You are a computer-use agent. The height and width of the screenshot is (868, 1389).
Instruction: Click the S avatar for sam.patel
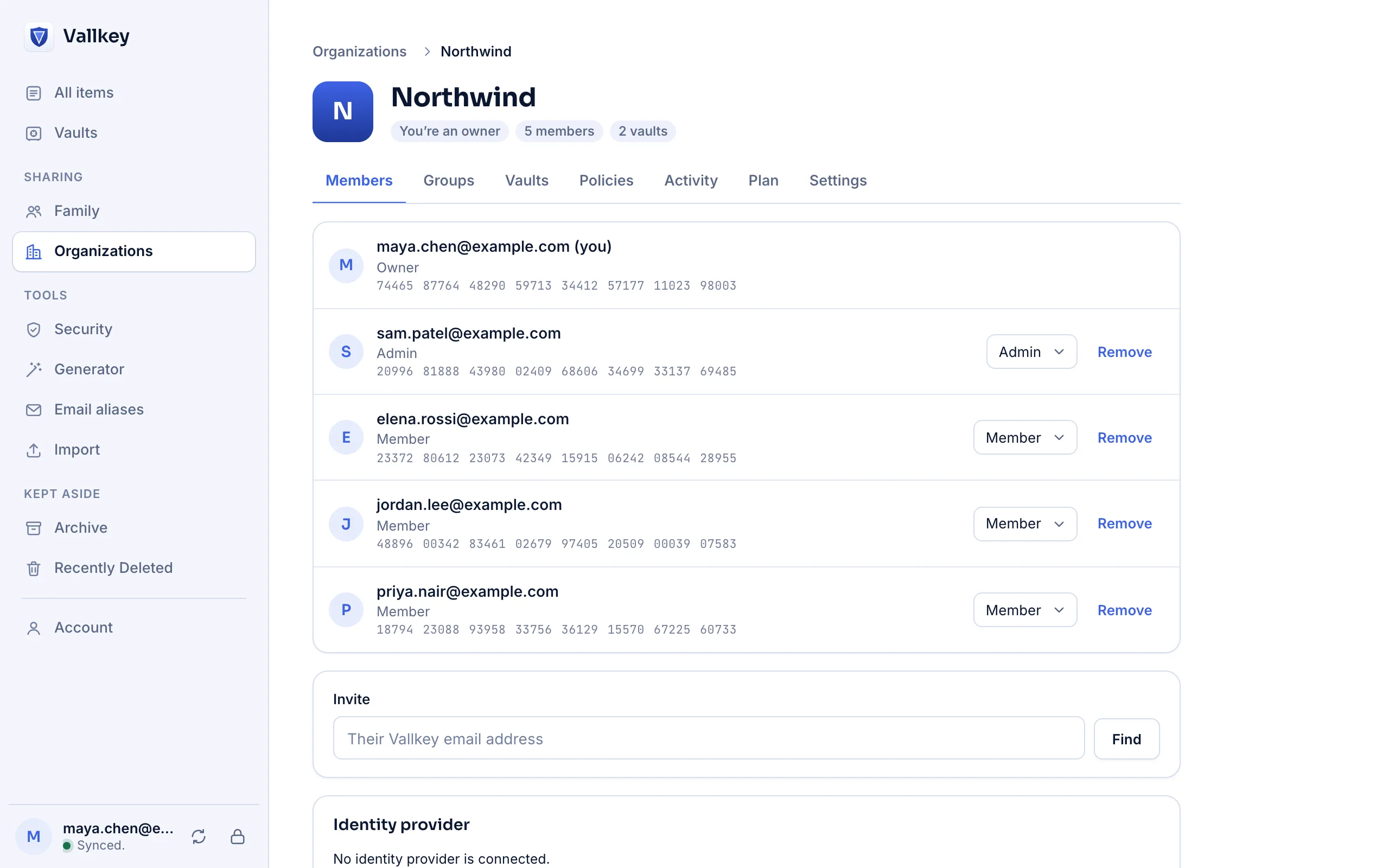(x=346, y=352)
